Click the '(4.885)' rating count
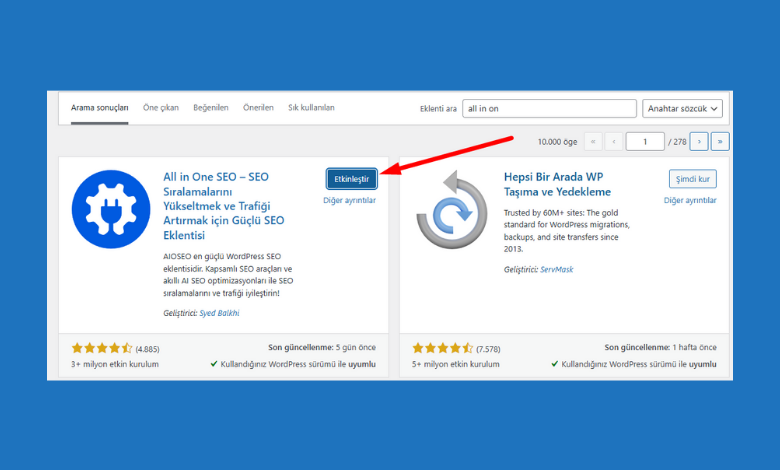Image resolution: width=780 pixels, height=470 pixels. pos(147,349)
